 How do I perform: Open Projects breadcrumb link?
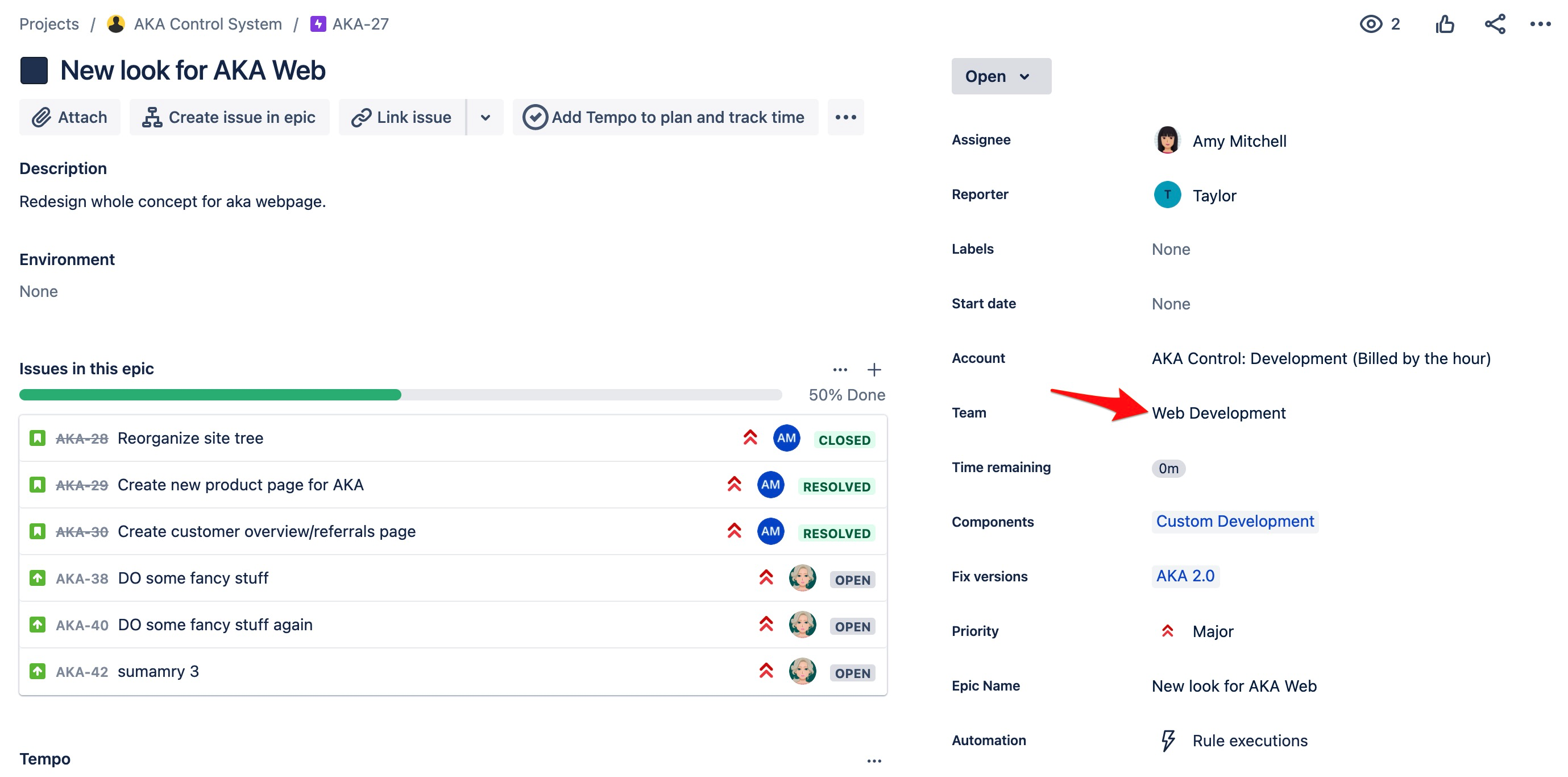pyautogui.click(x=49, y=24)
